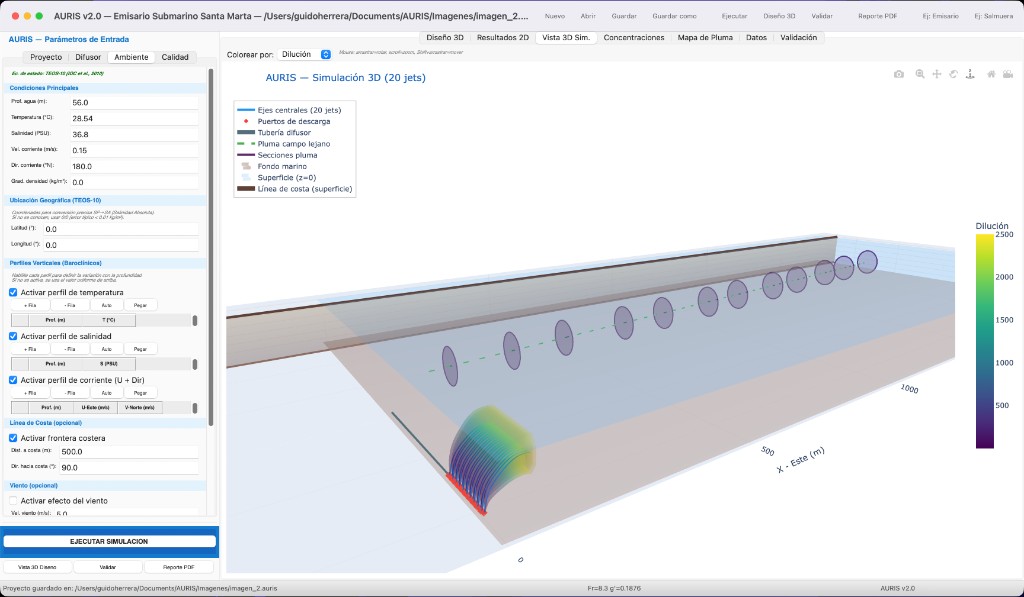Select the Ambiente parameters tab
The height and width of the screenshot is (597, 1024).
(x=131, y=57)
